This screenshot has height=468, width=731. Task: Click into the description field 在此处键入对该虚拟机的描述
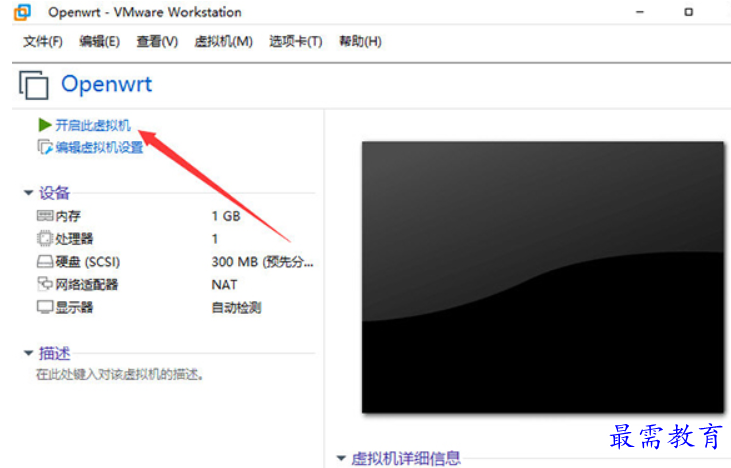pyautogui.click(x=120, y=374)
